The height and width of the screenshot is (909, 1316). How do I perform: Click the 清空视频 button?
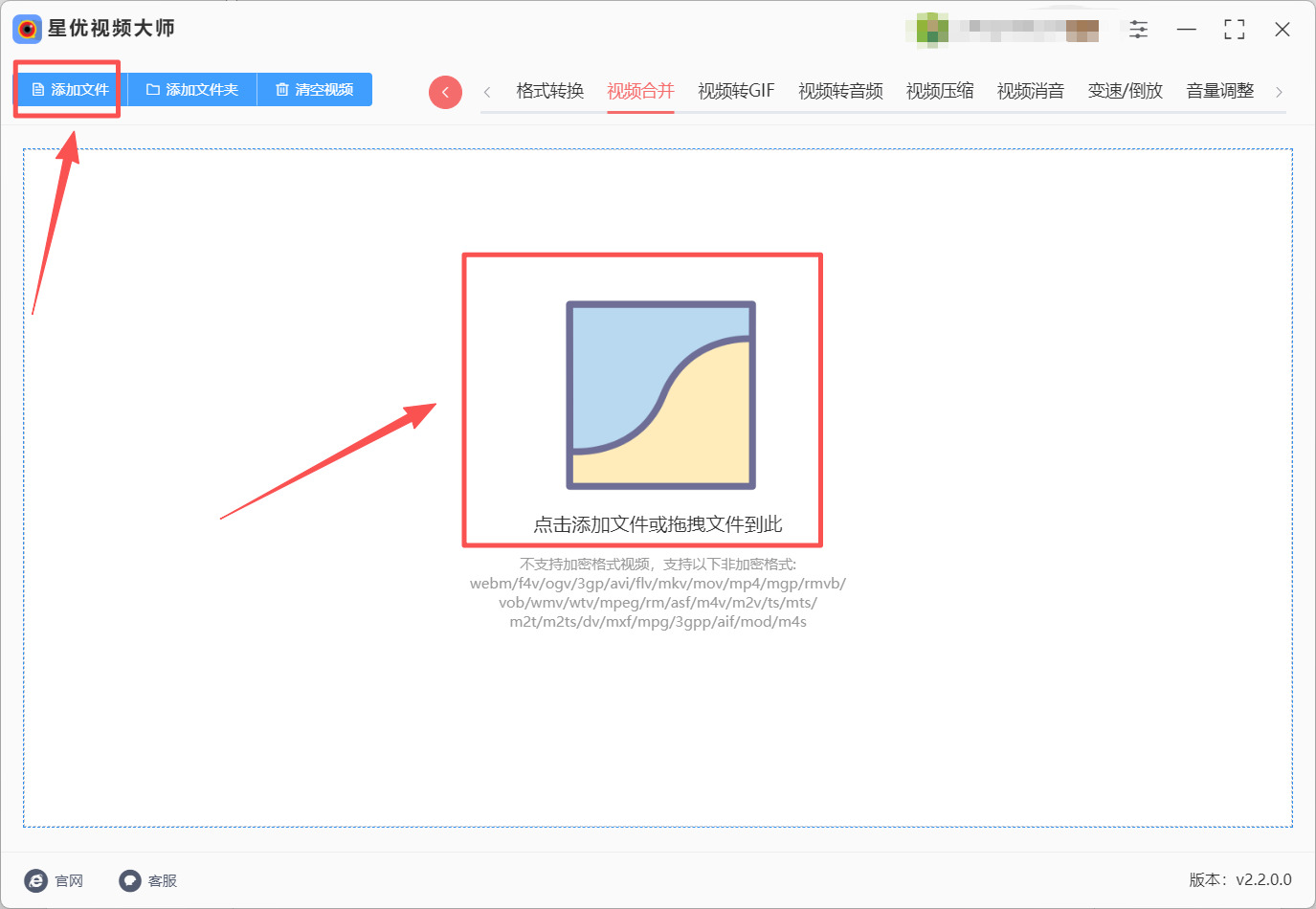(315, 89)
